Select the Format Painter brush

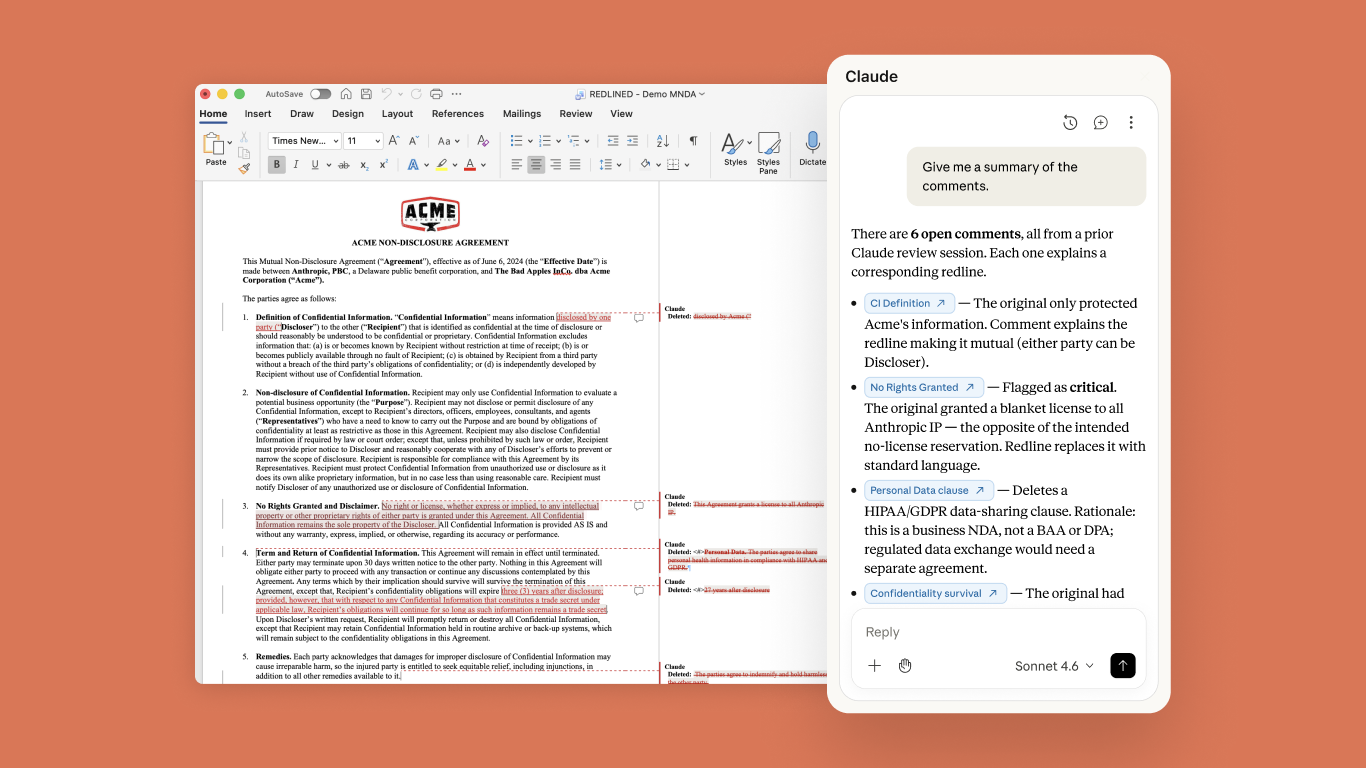tap(244, 168)
